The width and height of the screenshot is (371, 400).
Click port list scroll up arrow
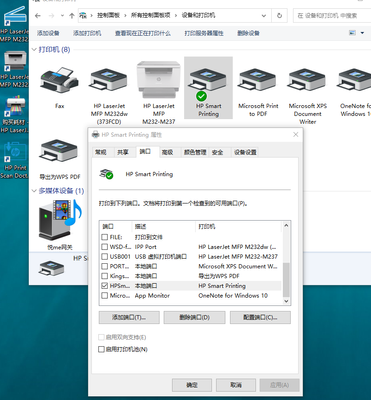[286, 225]
